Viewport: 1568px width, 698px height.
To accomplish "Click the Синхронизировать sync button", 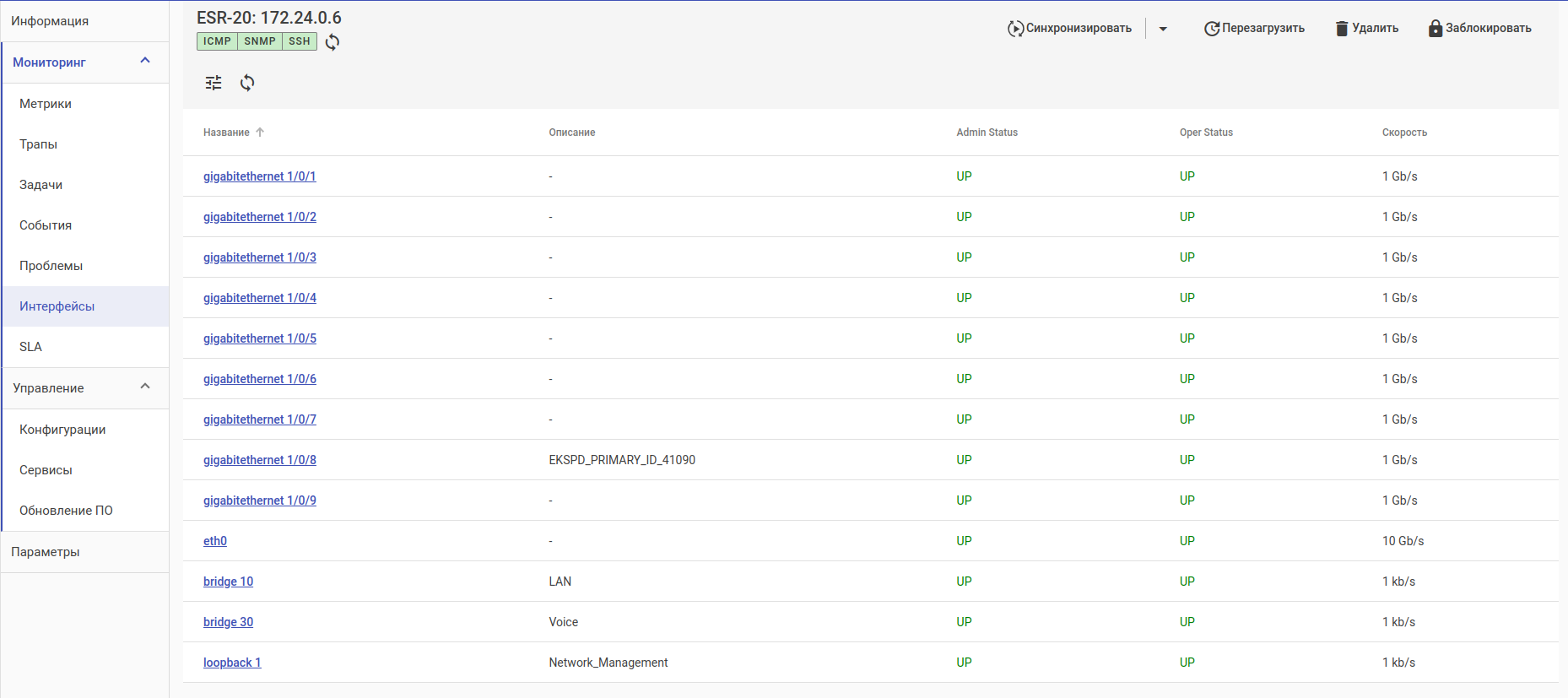I will (x=1069, y=29).
